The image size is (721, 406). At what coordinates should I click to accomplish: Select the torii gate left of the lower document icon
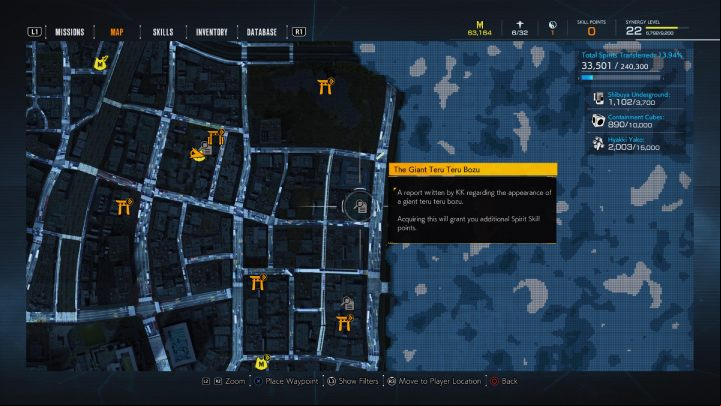click(x=258, y=282)
